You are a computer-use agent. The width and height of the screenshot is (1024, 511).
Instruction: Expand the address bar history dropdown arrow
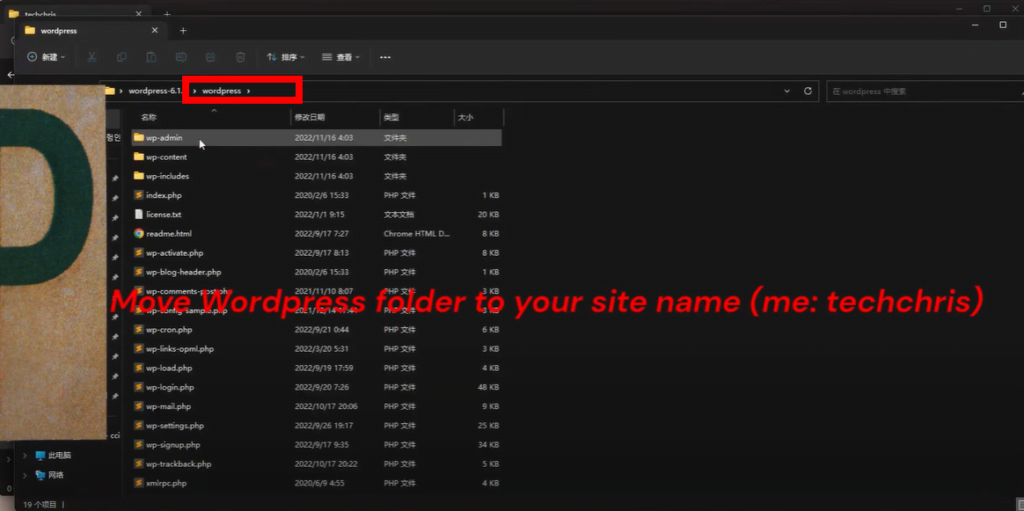[x=787, y=91]
